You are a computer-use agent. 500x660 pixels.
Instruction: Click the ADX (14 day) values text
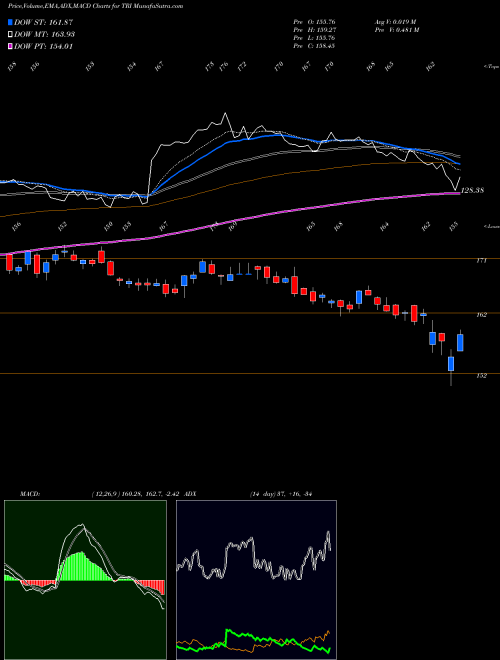(283, 494)
